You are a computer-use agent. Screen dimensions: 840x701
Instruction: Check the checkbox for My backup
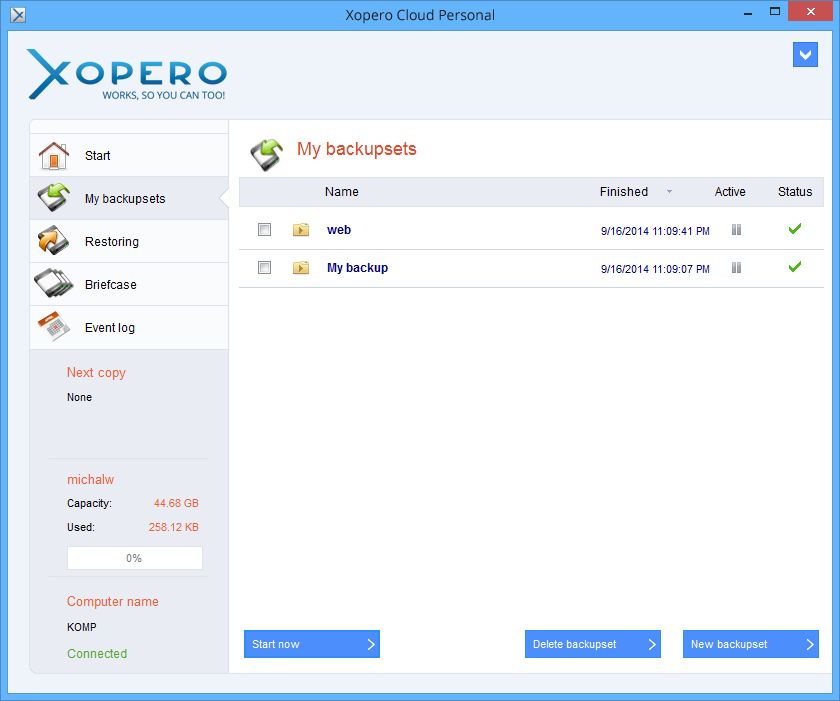264,267
